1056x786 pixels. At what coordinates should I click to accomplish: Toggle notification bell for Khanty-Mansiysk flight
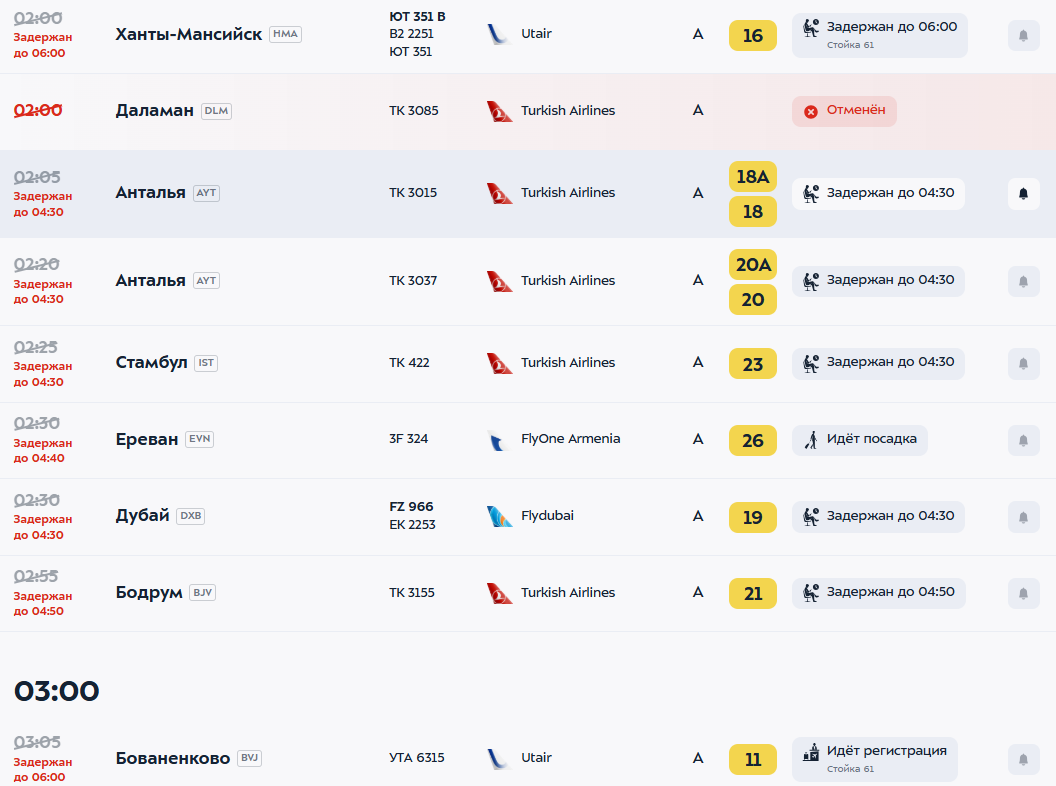1024,36
